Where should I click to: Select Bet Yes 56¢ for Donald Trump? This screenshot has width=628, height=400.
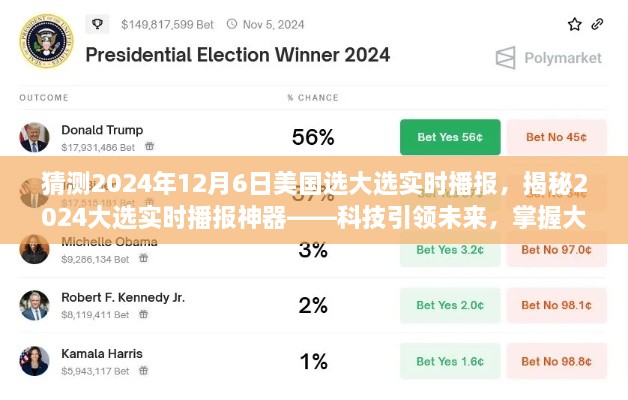pos(450,137)
